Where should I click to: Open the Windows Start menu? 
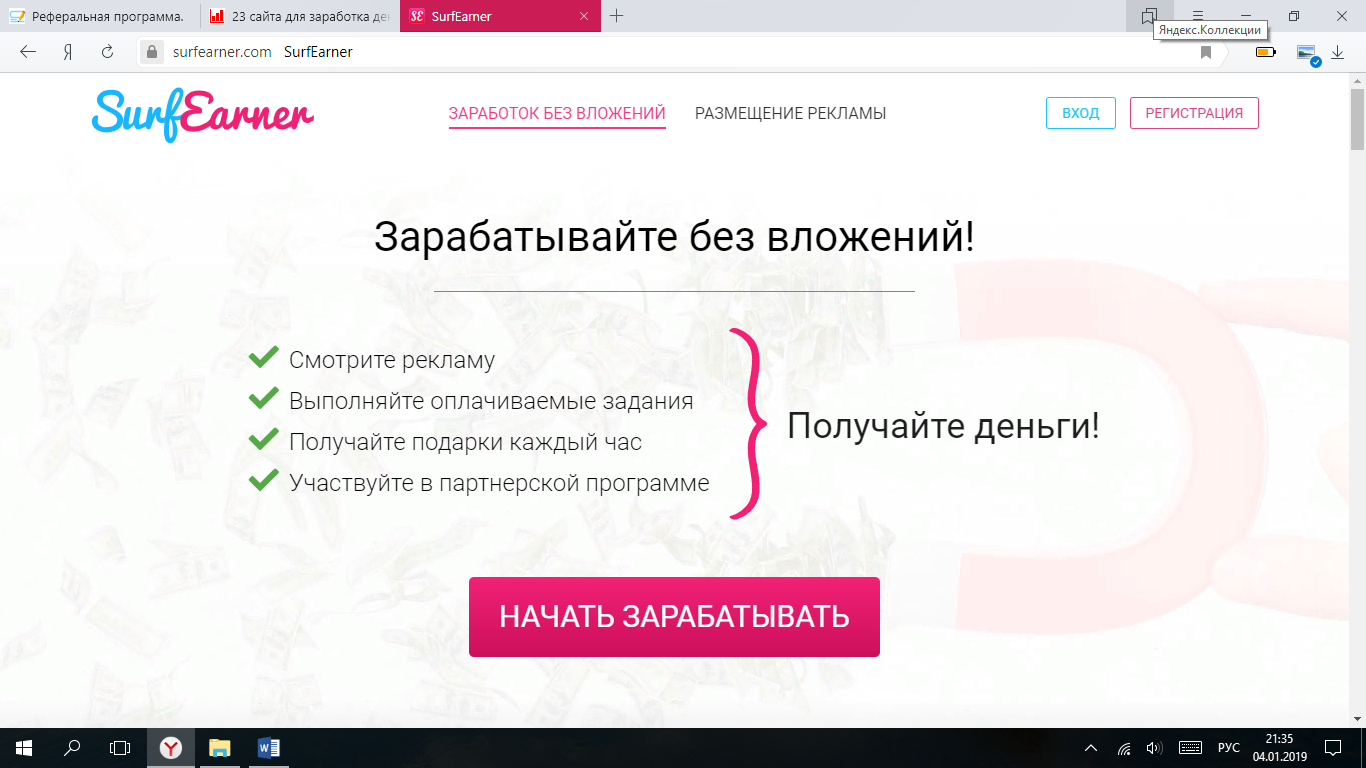pos(24,748)
